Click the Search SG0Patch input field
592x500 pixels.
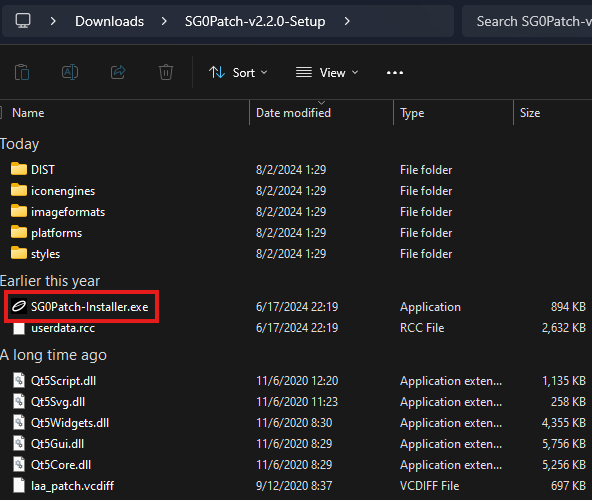pyautogui.click(x=527, y=21)
